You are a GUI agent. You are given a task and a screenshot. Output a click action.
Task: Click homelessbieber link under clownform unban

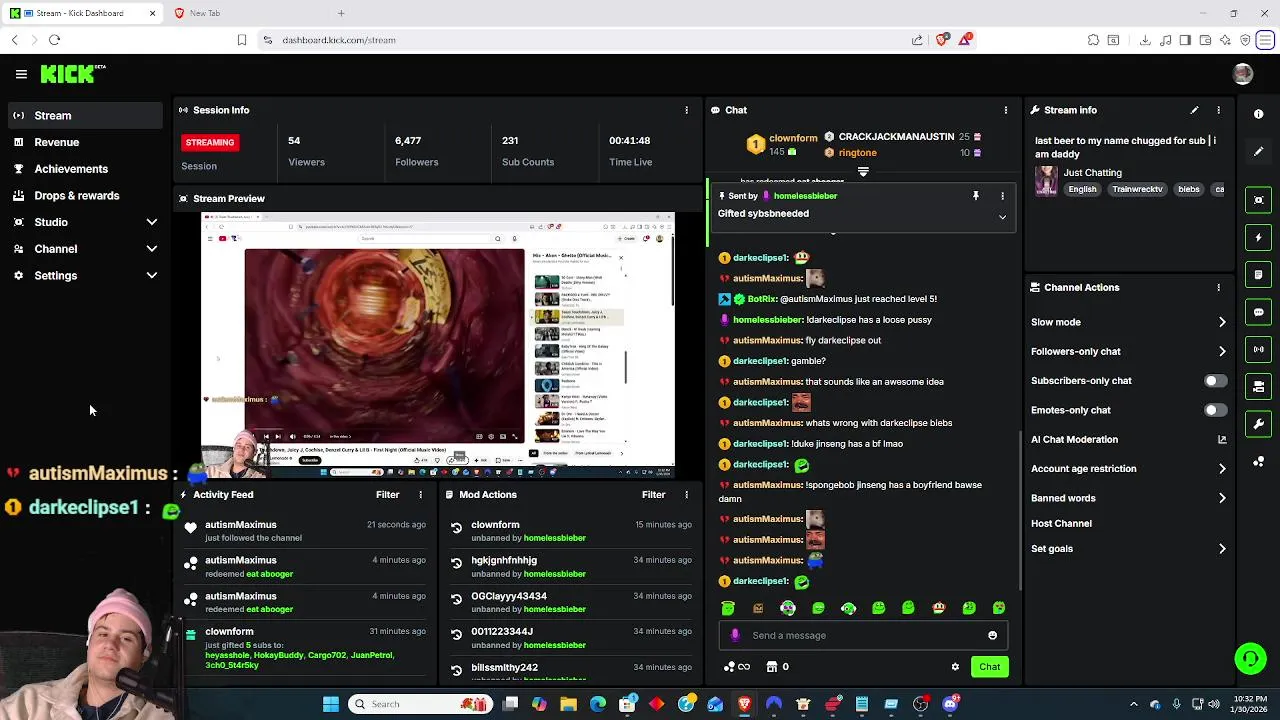point(554,538)
